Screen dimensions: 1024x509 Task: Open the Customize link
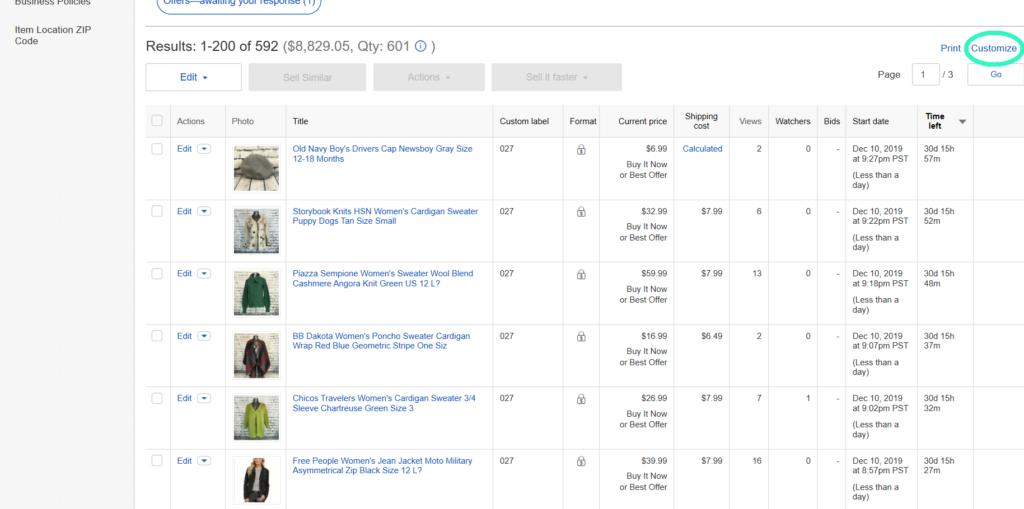click(x=993, y=48)
